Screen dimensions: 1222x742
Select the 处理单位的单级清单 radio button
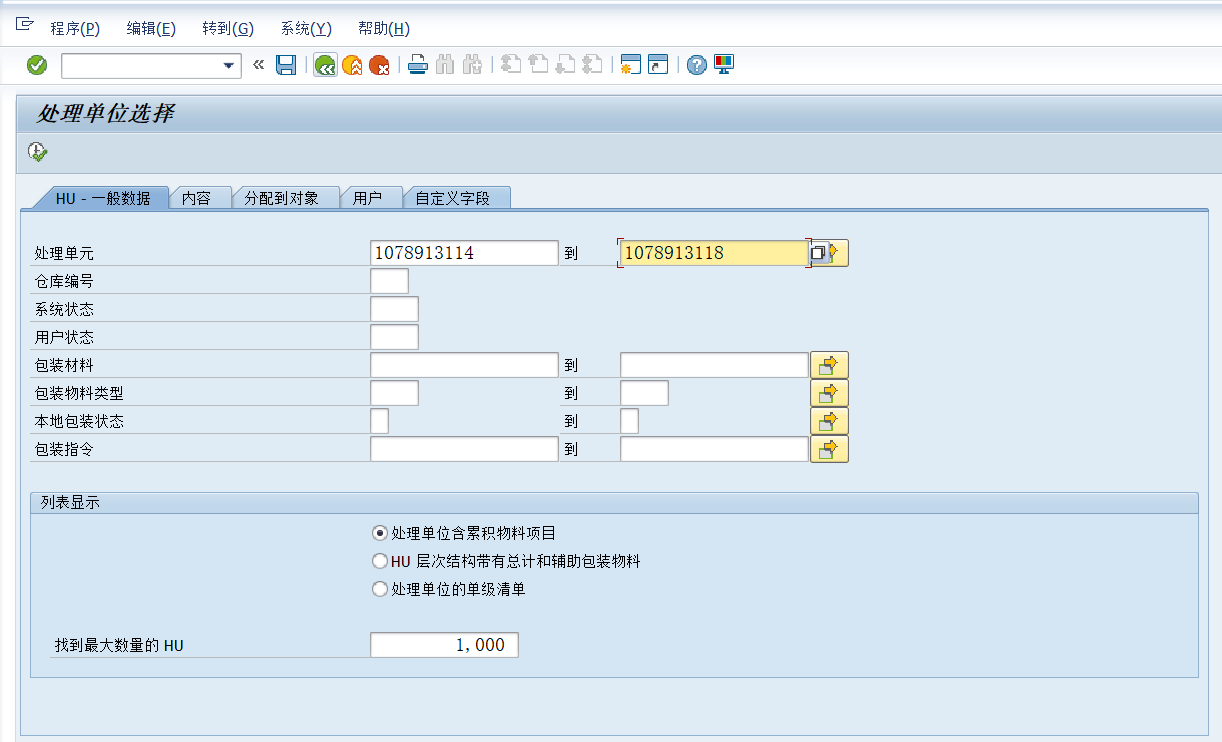380,589
